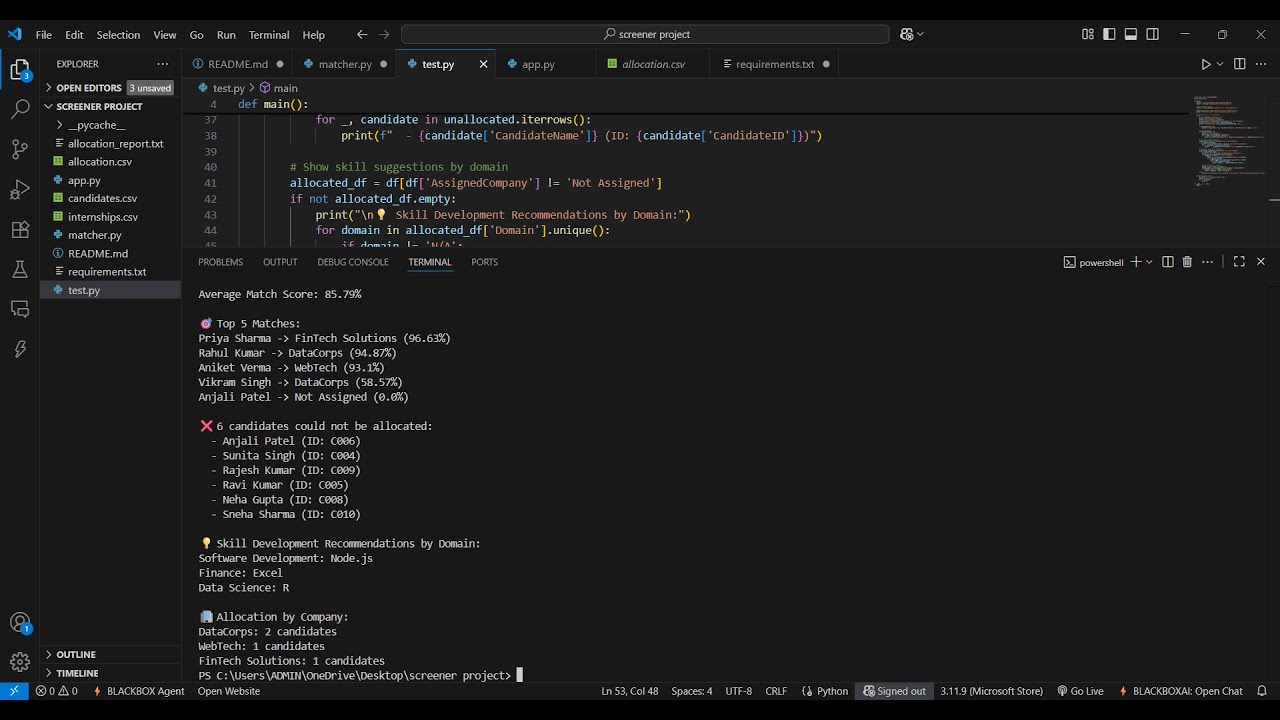Switch to the matcher.py tab

tap(345, 64)
